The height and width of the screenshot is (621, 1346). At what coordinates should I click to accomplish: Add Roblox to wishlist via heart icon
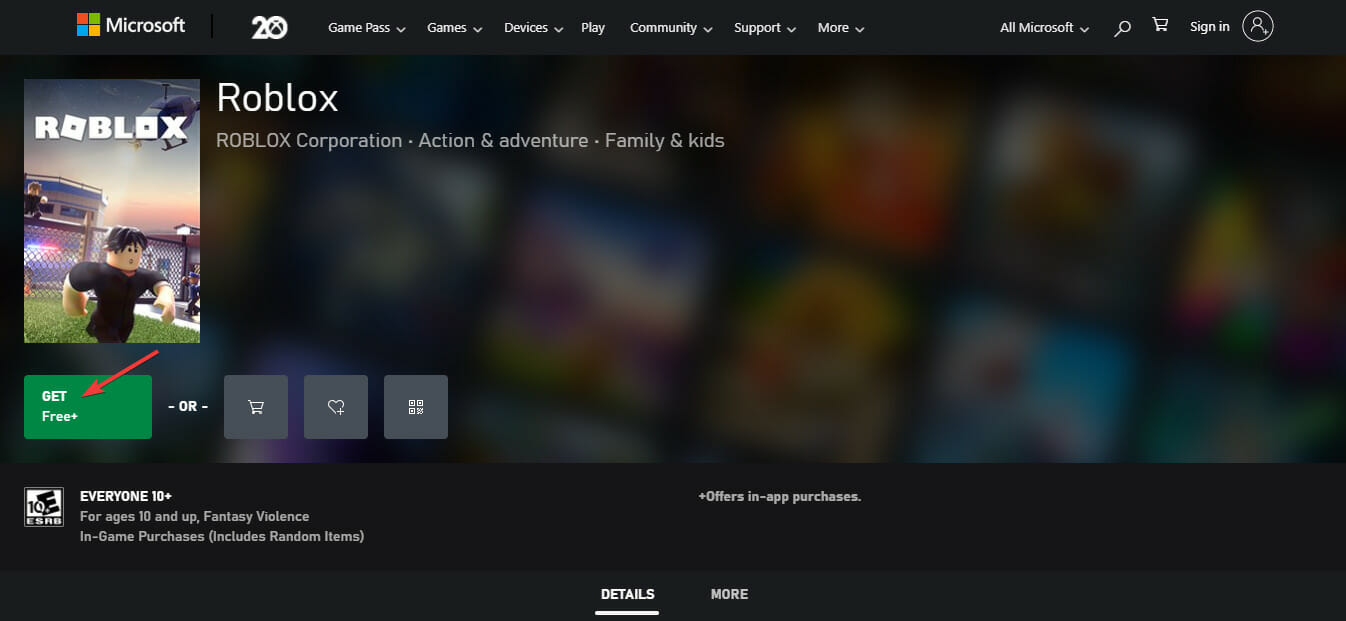(x=335, y=406)
